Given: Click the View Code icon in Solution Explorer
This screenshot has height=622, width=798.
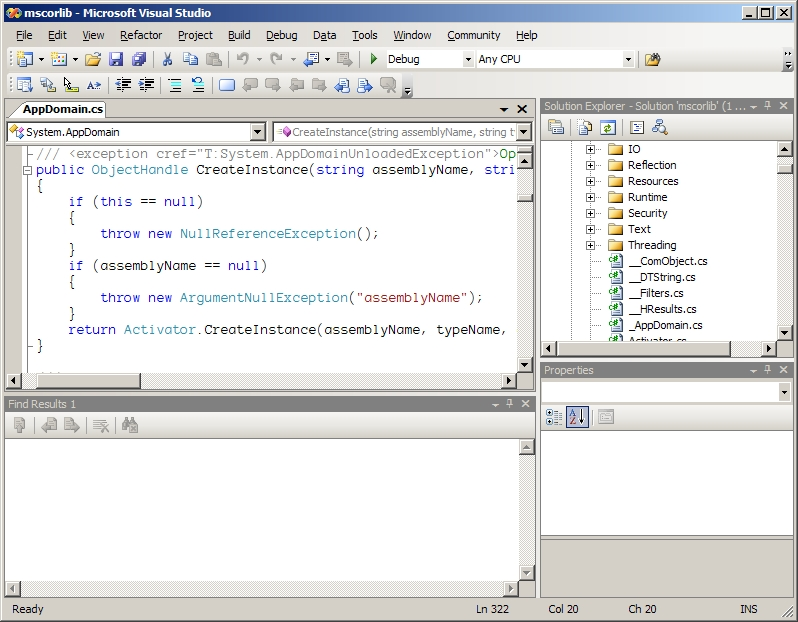Looking at the screenshot, I should [637, 127].
